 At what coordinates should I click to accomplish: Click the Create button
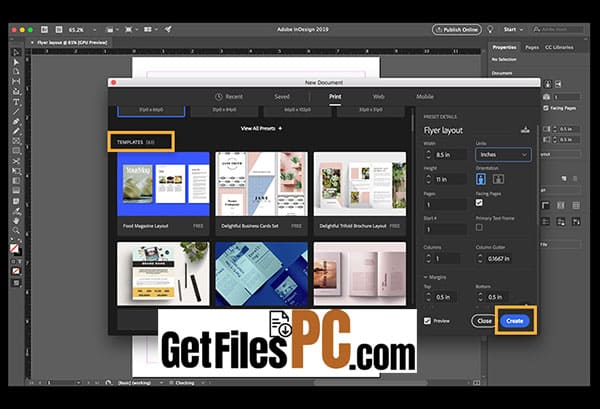coord(515,321)
